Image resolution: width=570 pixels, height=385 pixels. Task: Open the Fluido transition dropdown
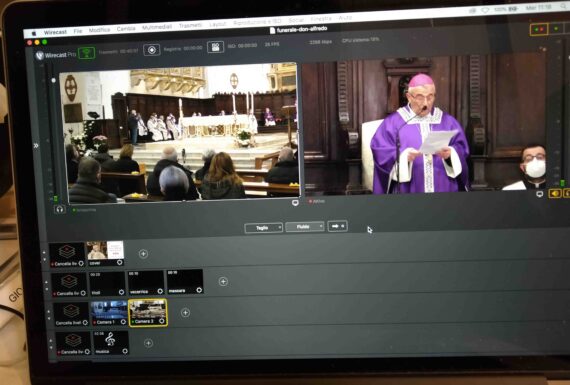click(305, 227)
